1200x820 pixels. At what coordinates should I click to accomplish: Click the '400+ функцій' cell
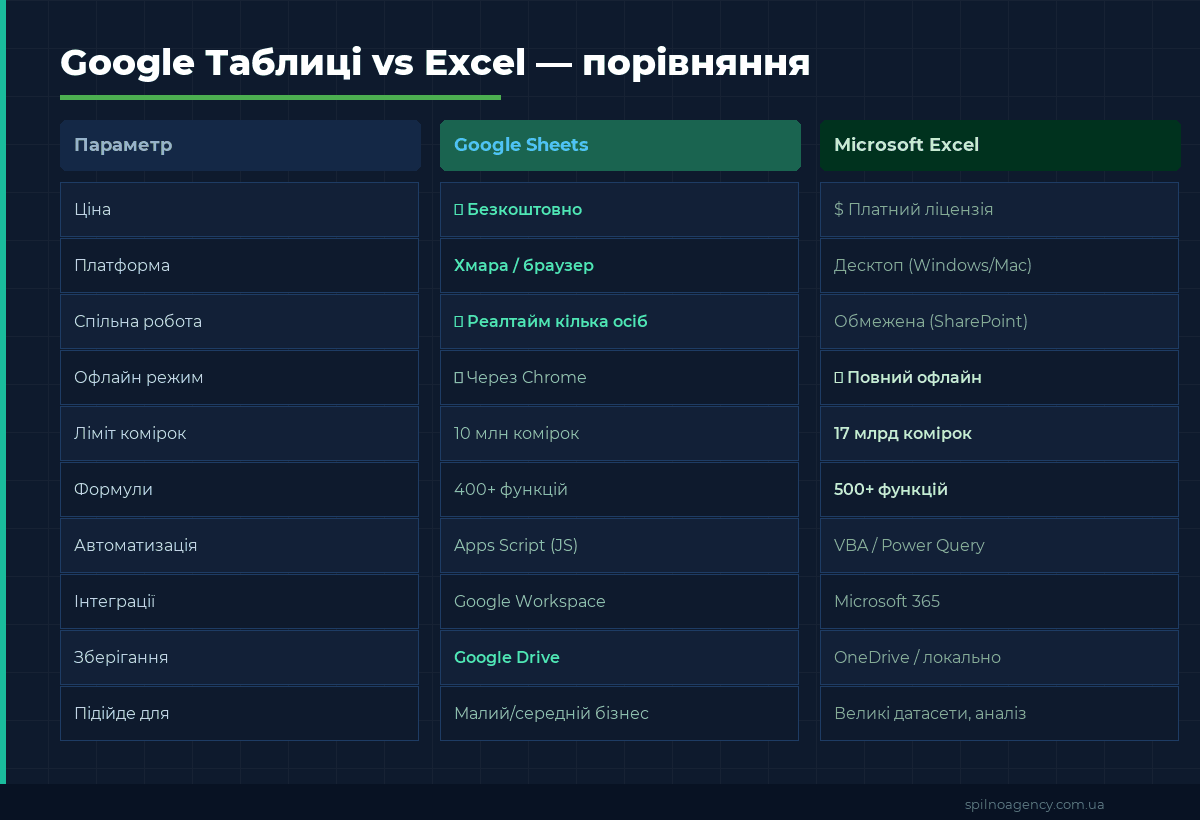click(619, 489)
